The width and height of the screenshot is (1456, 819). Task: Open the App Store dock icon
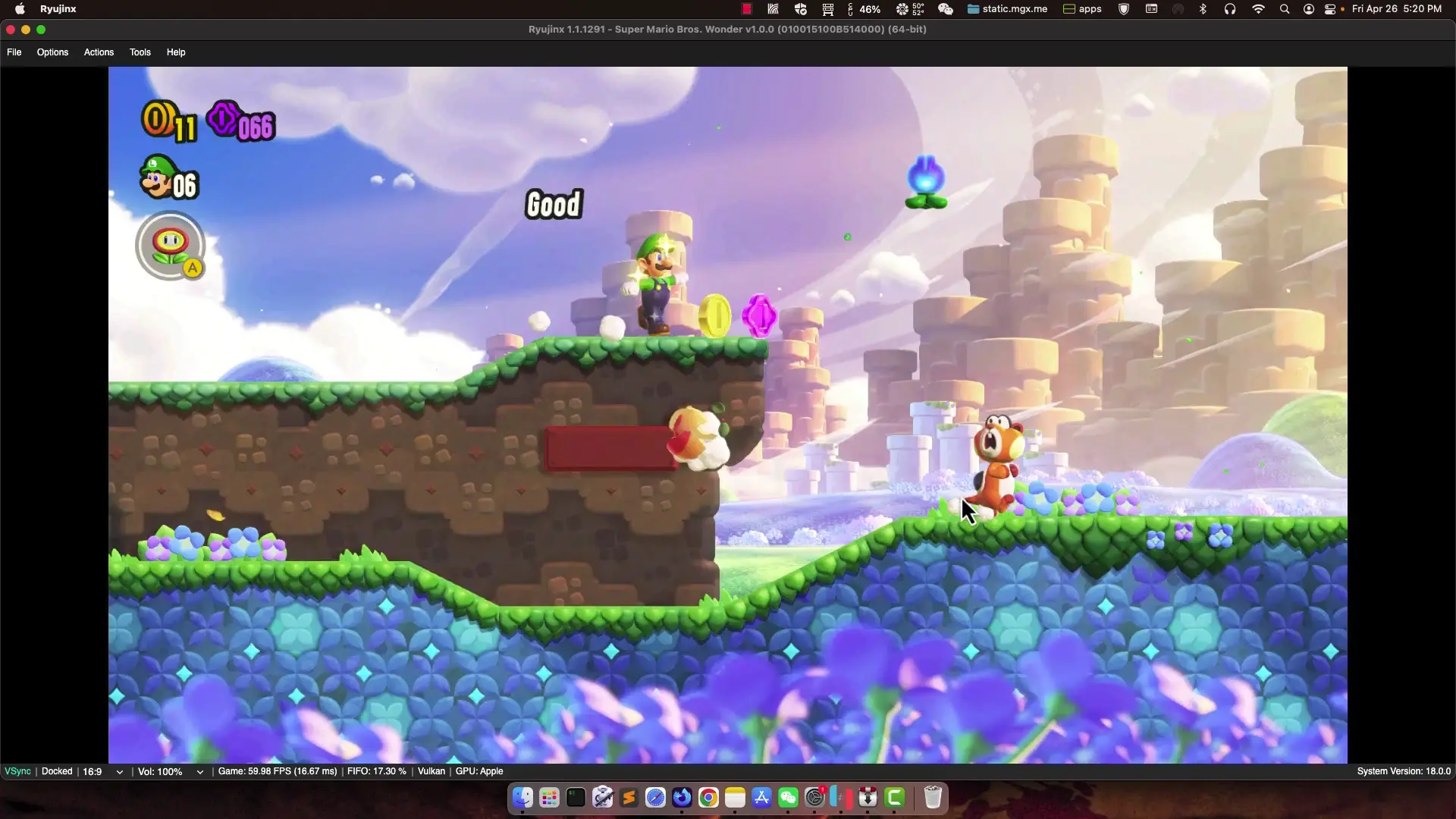761,798
